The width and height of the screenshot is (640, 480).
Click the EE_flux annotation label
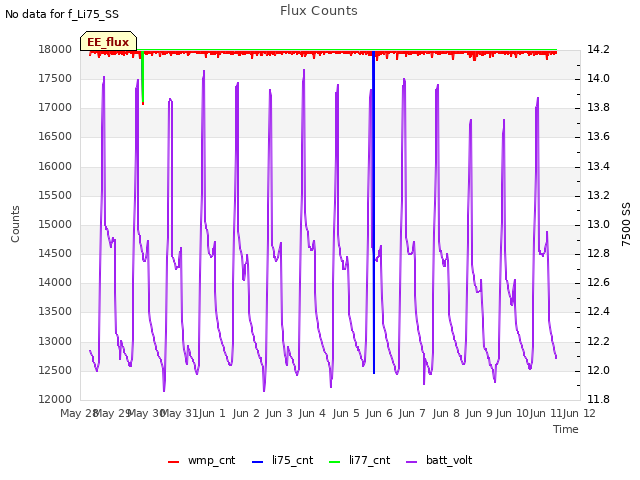[x=108, y=42]
